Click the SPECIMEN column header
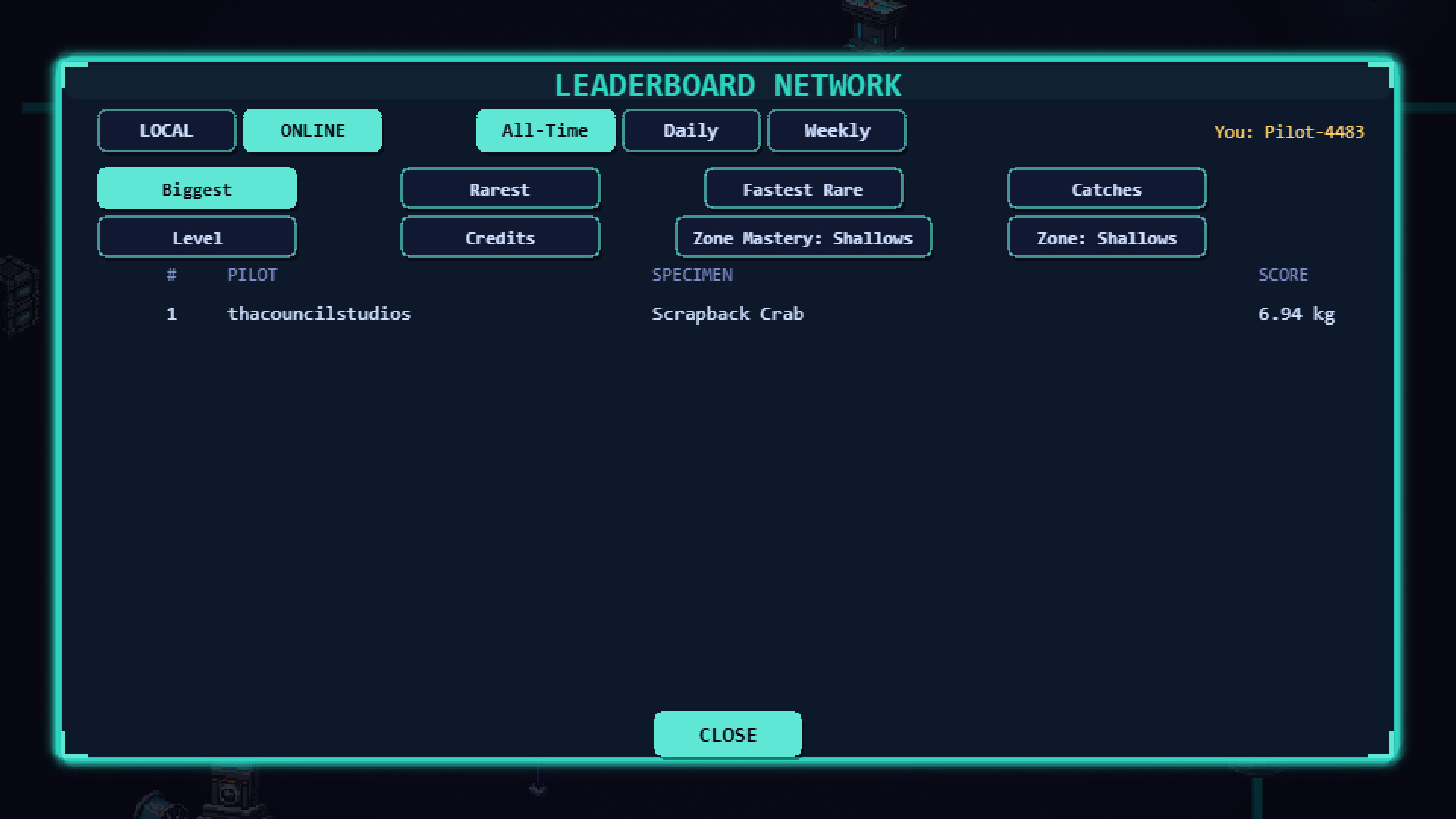 tap(692, 275)
